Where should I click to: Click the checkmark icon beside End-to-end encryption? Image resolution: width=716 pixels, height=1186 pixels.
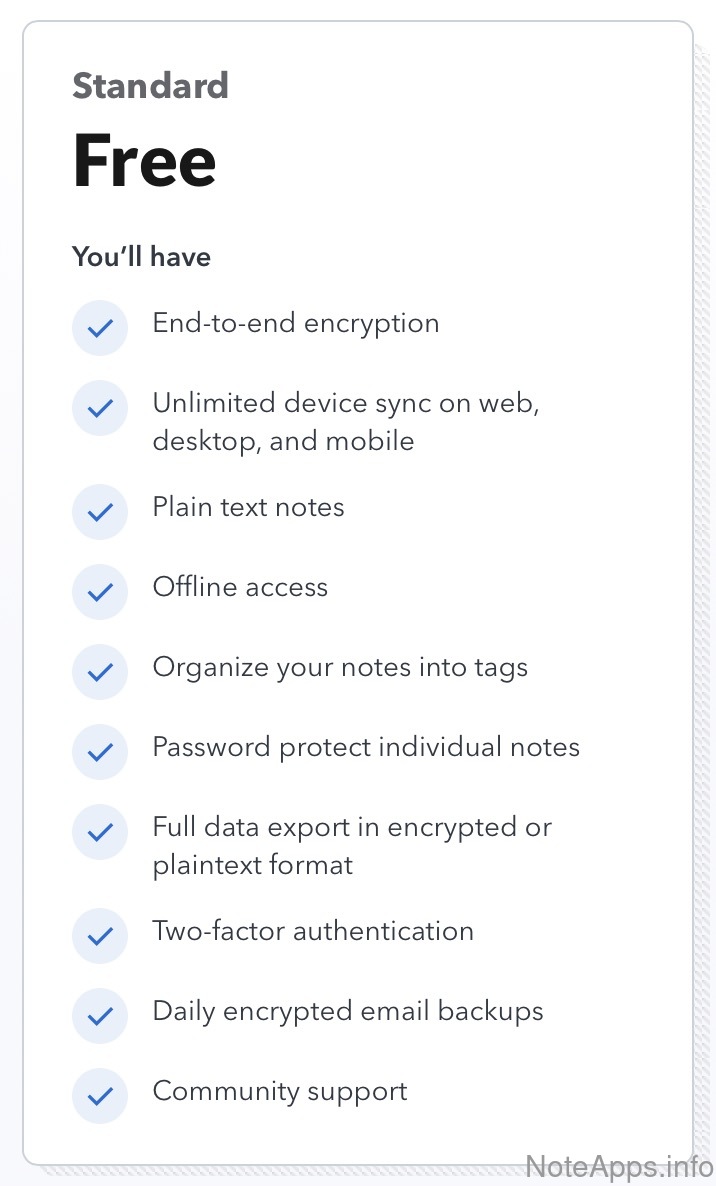pos(100,328)
